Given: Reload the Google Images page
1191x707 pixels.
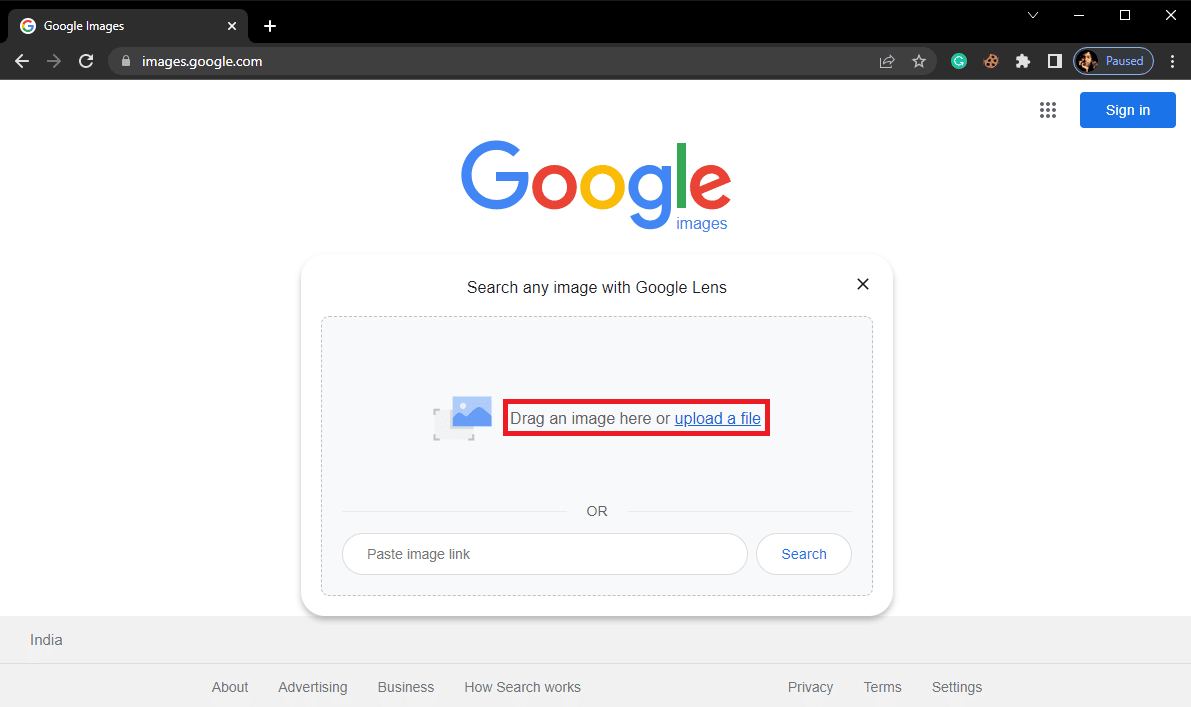Looking at the screenshot, I should tap(86, 62).
